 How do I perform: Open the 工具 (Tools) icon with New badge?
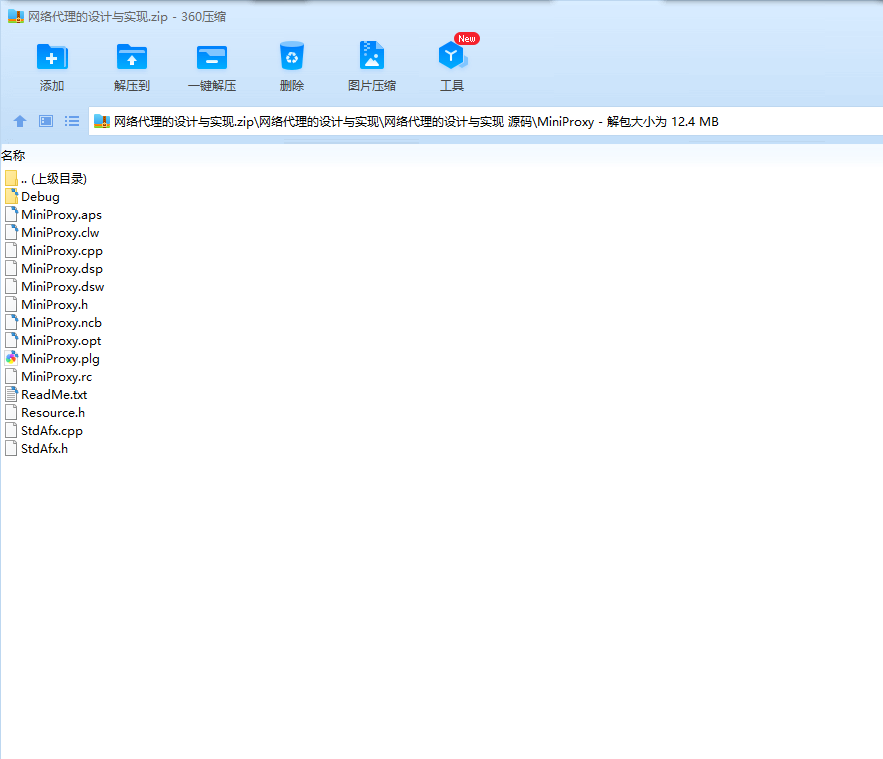coord(452,56)
